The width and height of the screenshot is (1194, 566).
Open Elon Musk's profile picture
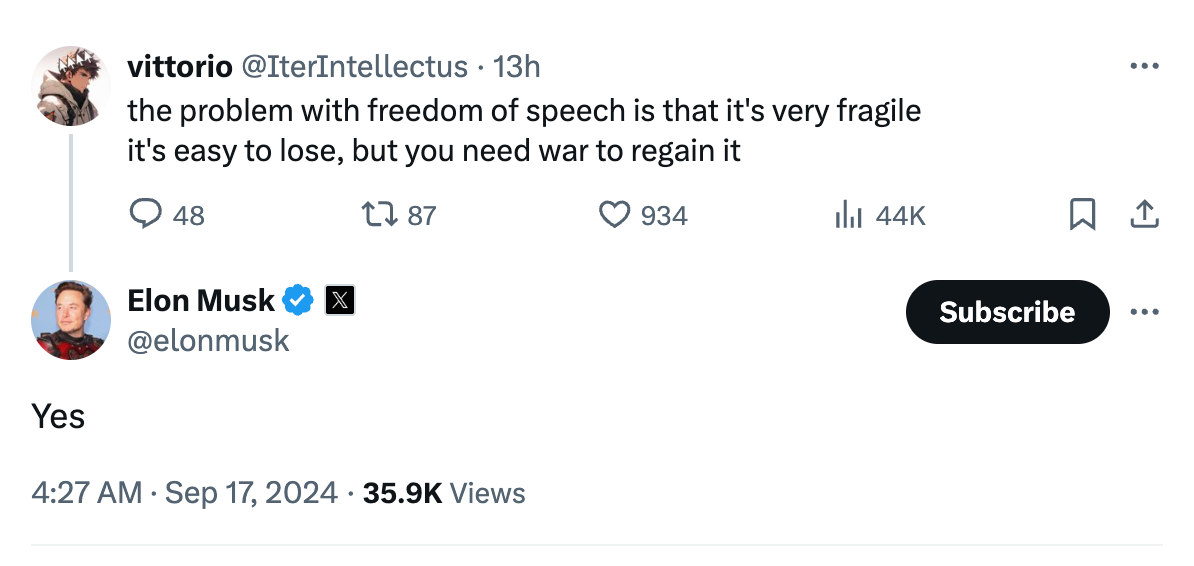pos(71,320)
